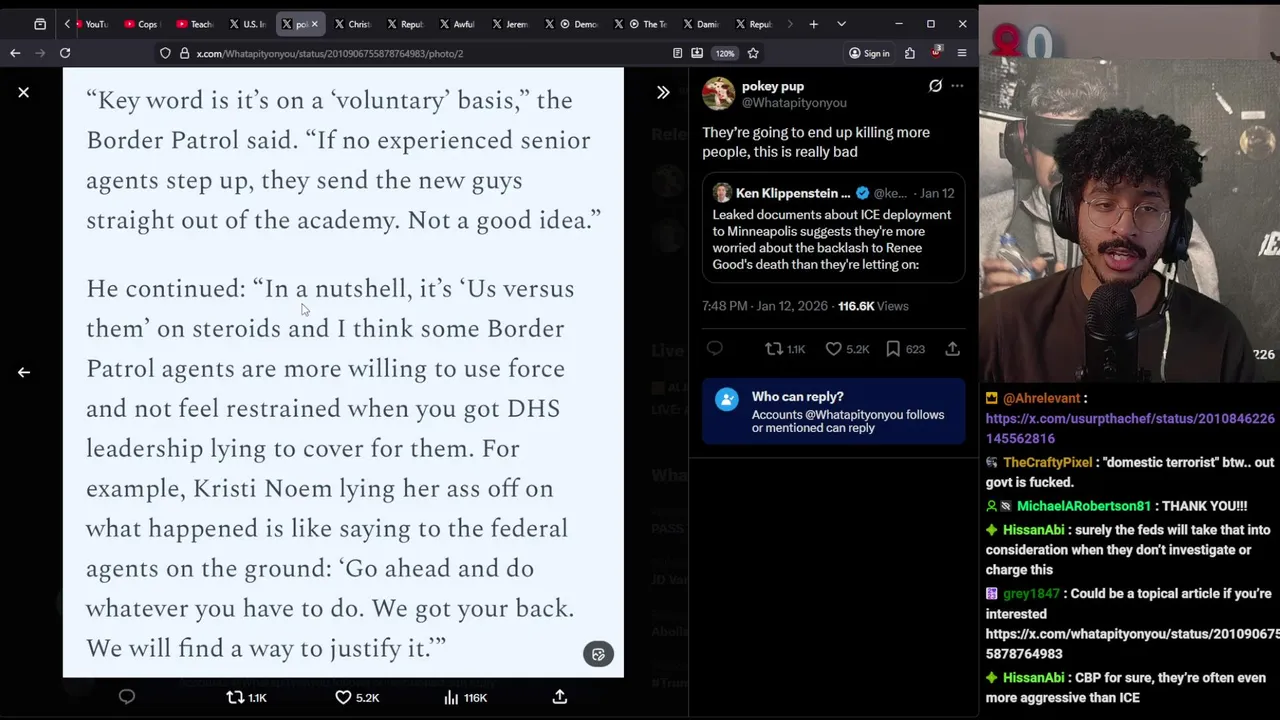Image resolution: width=1280 pixels, height=720 pixels.
Task: Open grey1847's whatapityonyou chat link
Action: (x=1132, y=643)
